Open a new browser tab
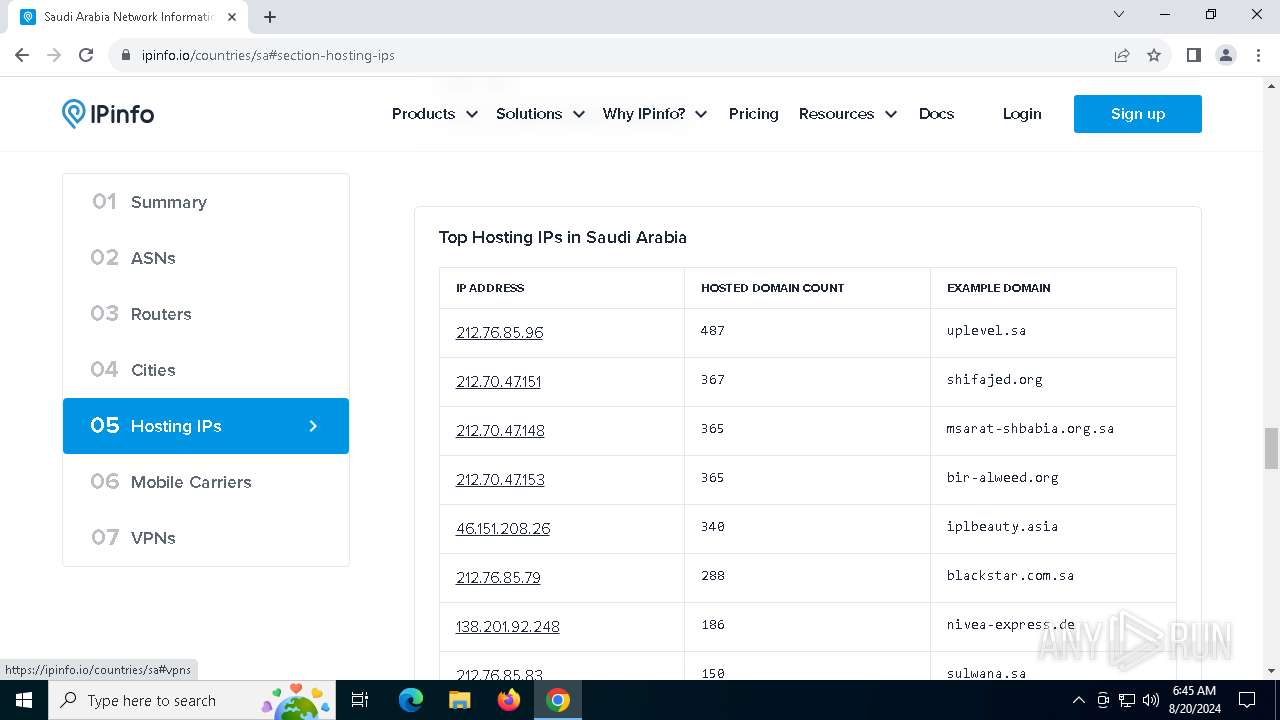1280x720 pixels. (270, 16)
